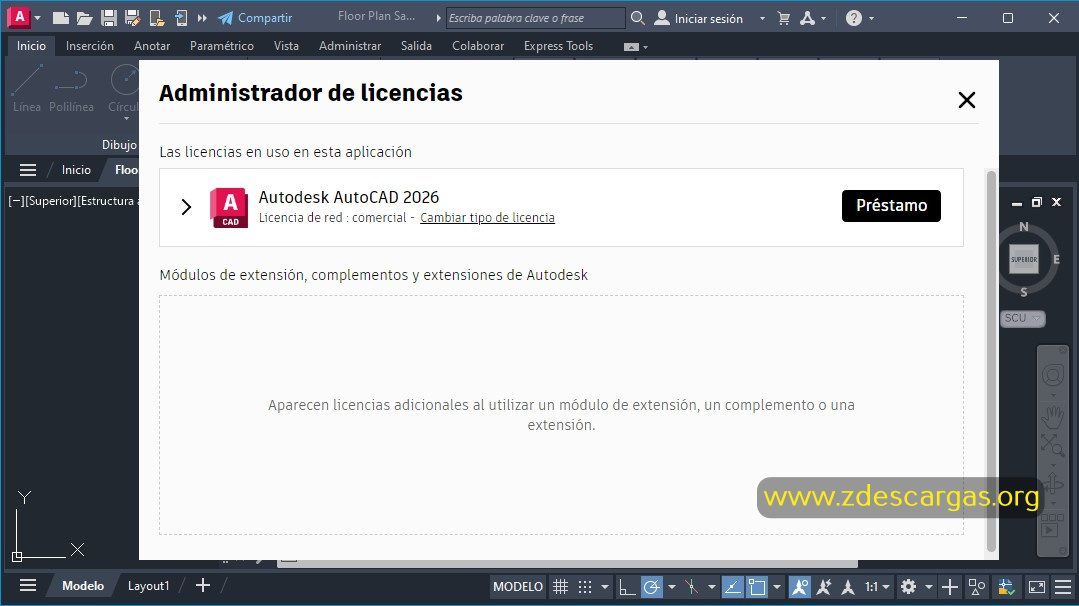The height and width of the screenshot is (606, 1079).
Task: Click the Open file folder icon
Action: tap(84, 18)
